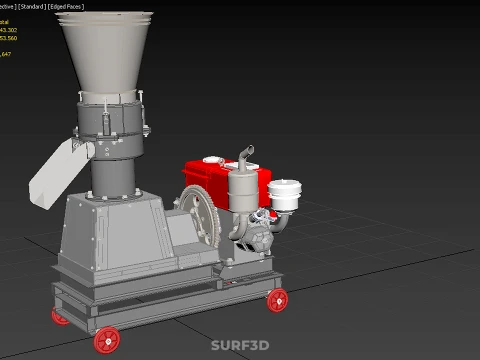
Task: Select the engine exhaust muffler cylinder
Action: point(243,192)
